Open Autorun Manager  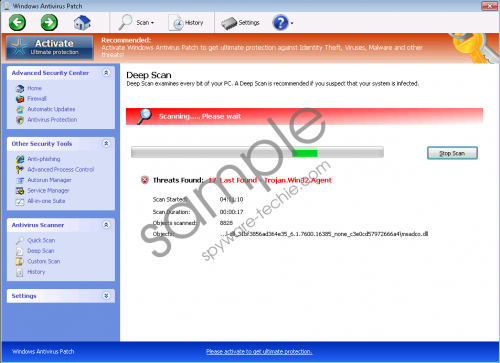pyautogui.click(x=49, y=180)
